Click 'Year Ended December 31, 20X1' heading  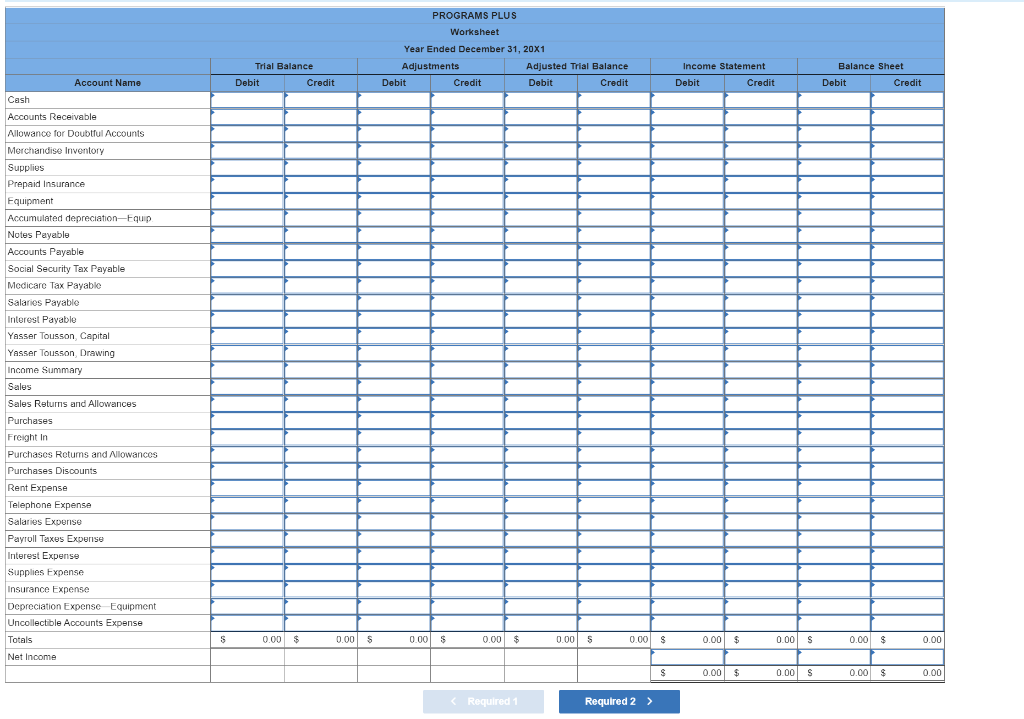[475, 49]
